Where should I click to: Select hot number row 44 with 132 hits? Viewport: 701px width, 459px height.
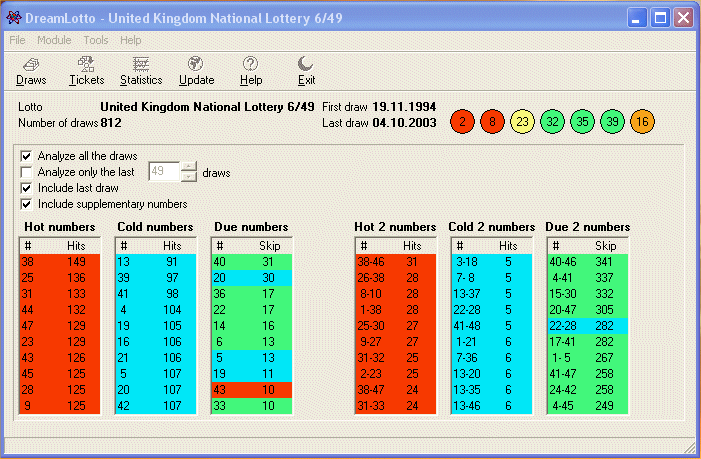point(60,310)
